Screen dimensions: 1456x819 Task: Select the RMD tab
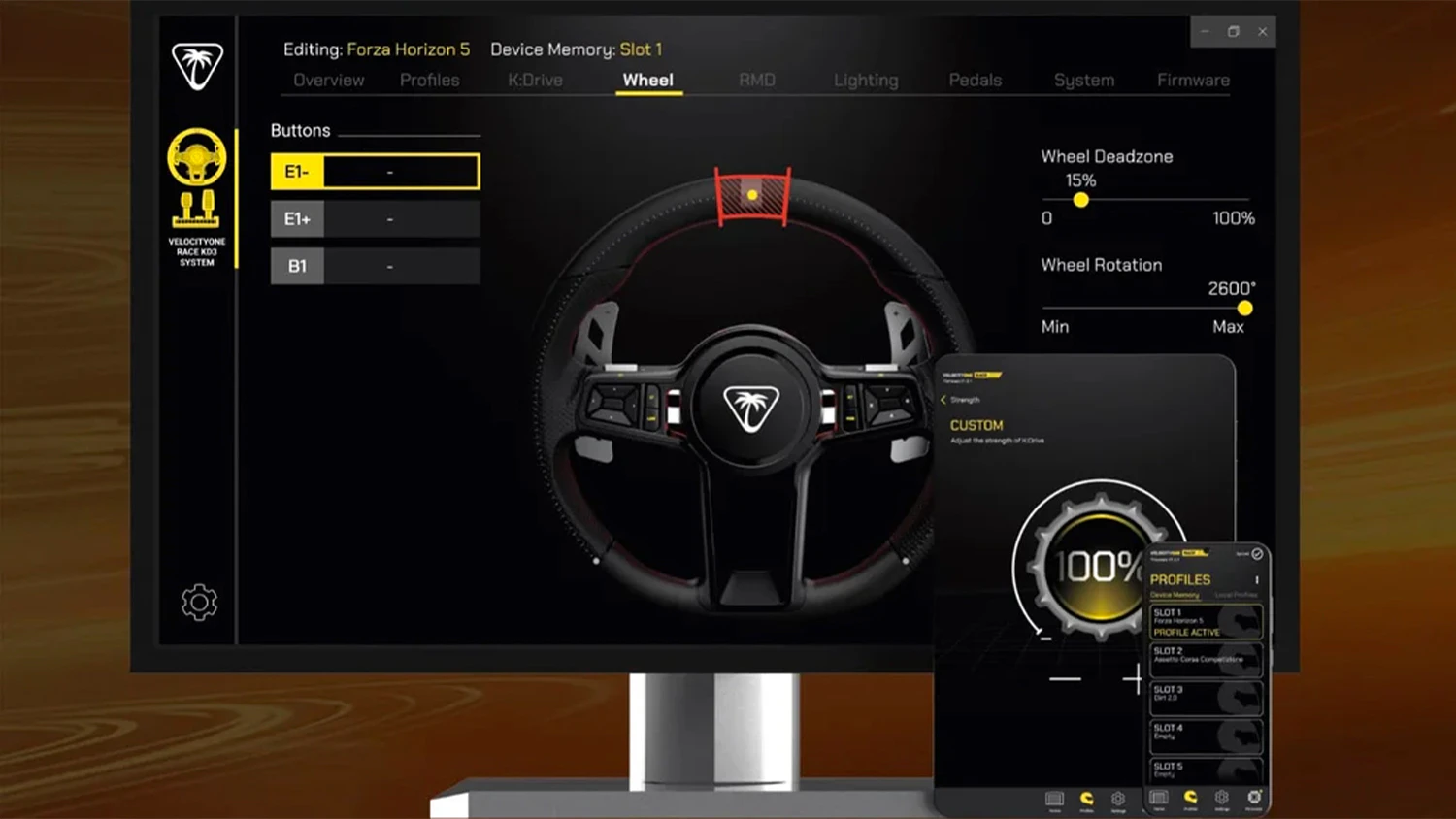[x=757, y=81]
